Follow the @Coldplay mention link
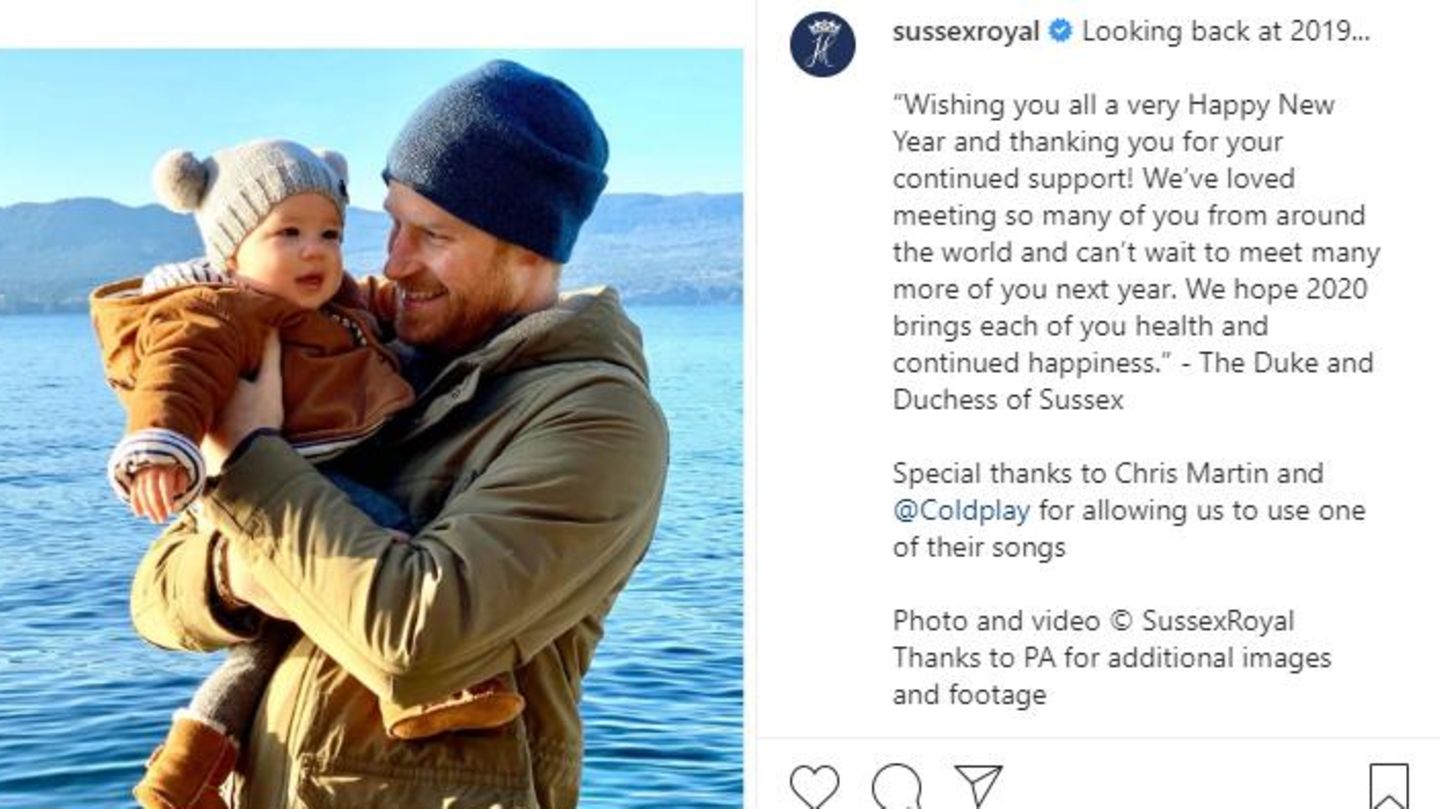 point(960,511)
